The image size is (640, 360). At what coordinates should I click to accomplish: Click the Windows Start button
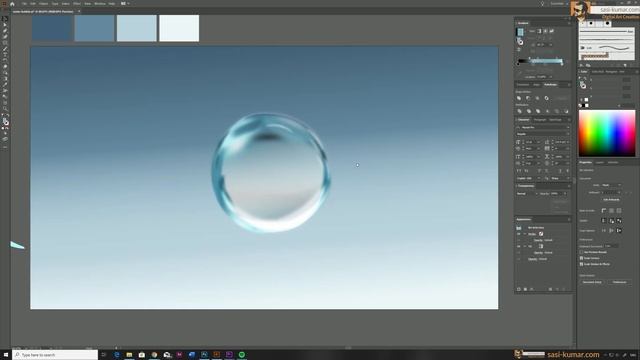coord(6,355)
